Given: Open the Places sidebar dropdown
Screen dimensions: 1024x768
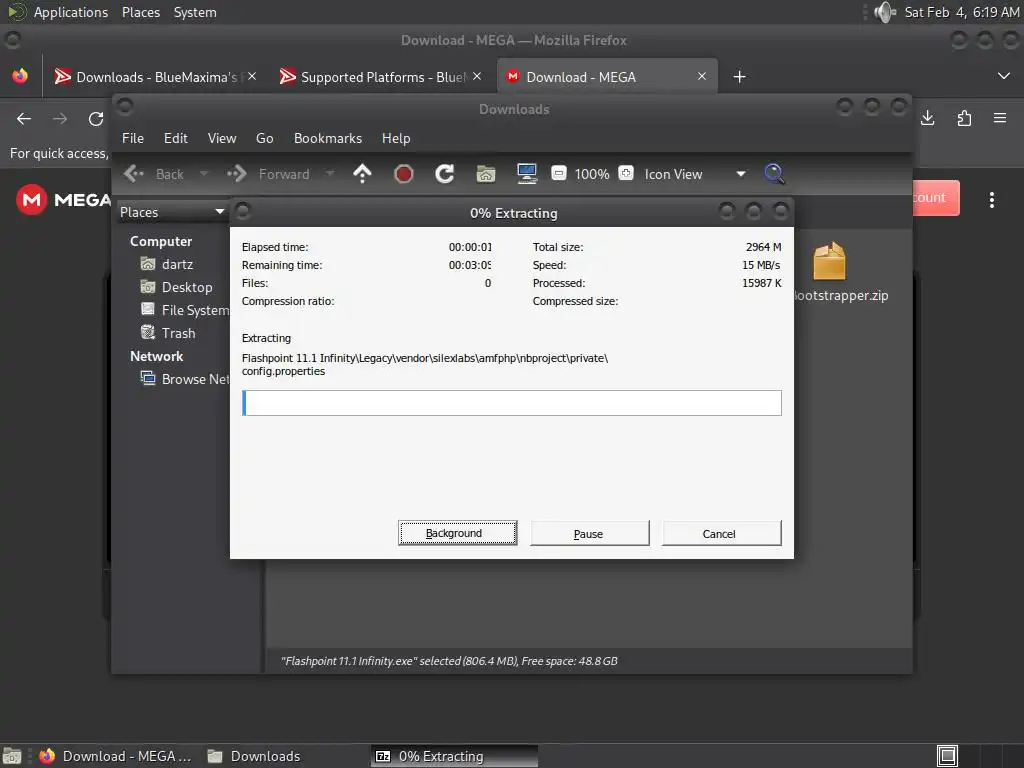Looking at the screenshot, I should tap(172, 212).
